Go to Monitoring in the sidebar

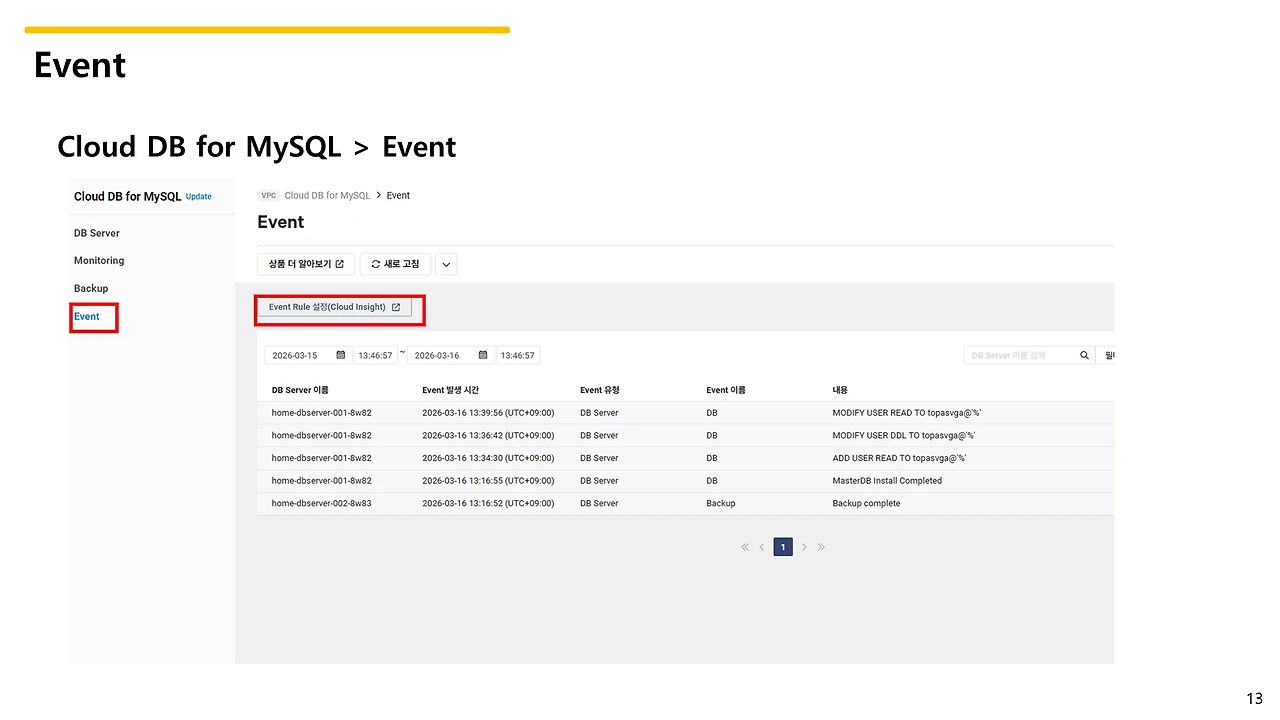(99, 261)
